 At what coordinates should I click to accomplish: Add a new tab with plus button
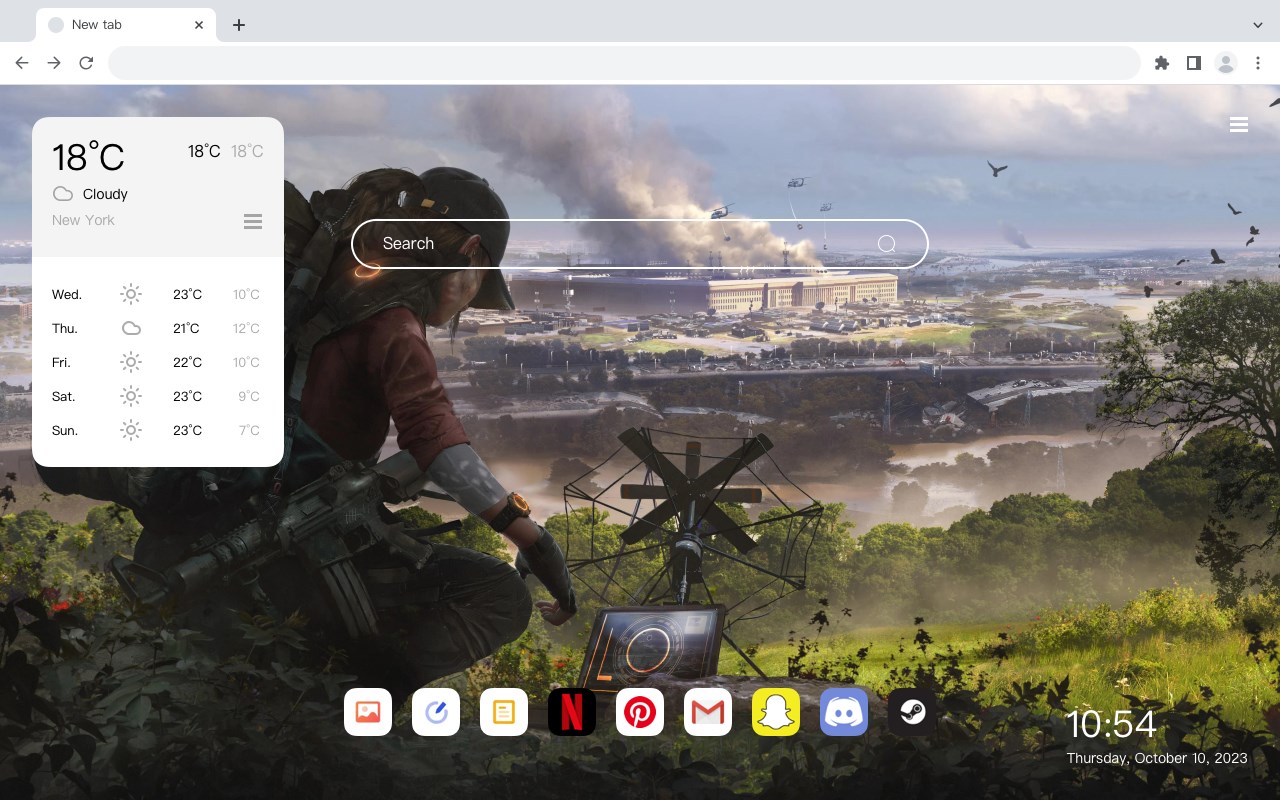pyautogui.click(x=238, y=25)
